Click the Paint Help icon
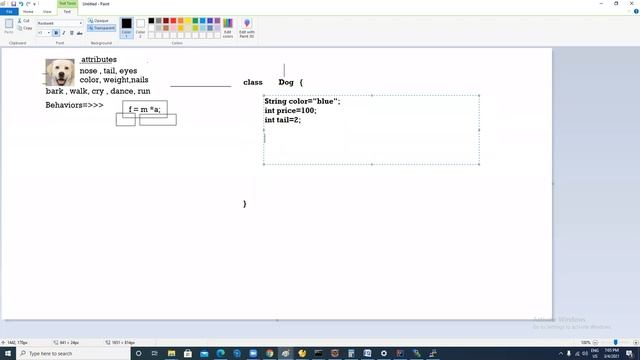Screen dimensions: 640x360 pyautogui.click(x=636, y=11)
